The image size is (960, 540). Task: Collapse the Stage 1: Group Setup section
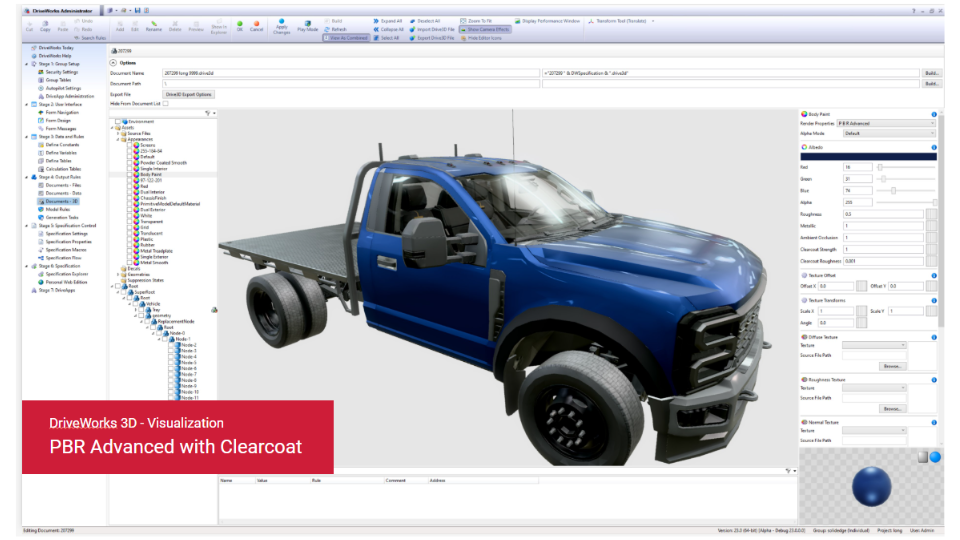(x=26, y=64)
